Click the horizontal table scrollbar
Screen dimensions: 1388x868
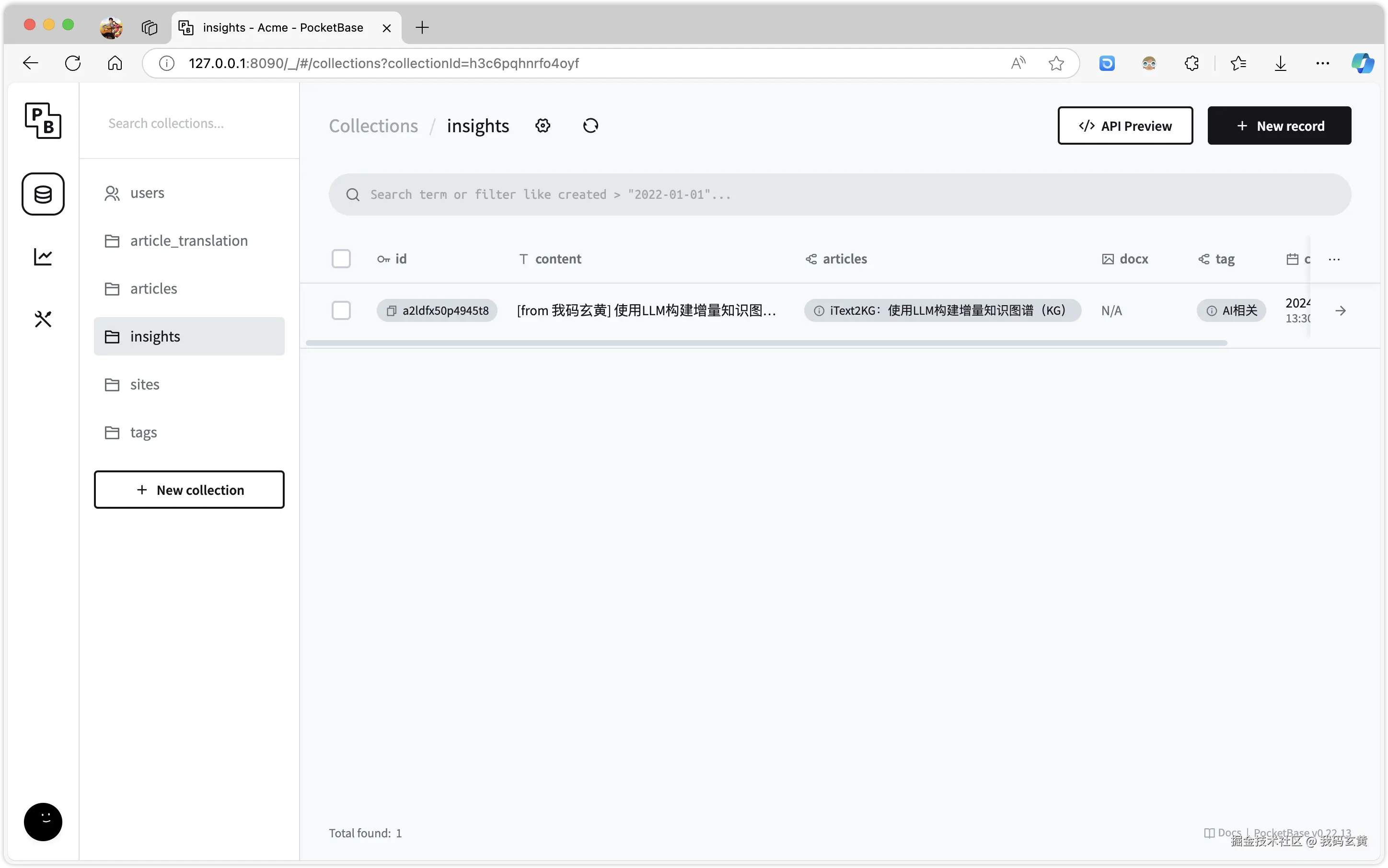click(766, 343)
